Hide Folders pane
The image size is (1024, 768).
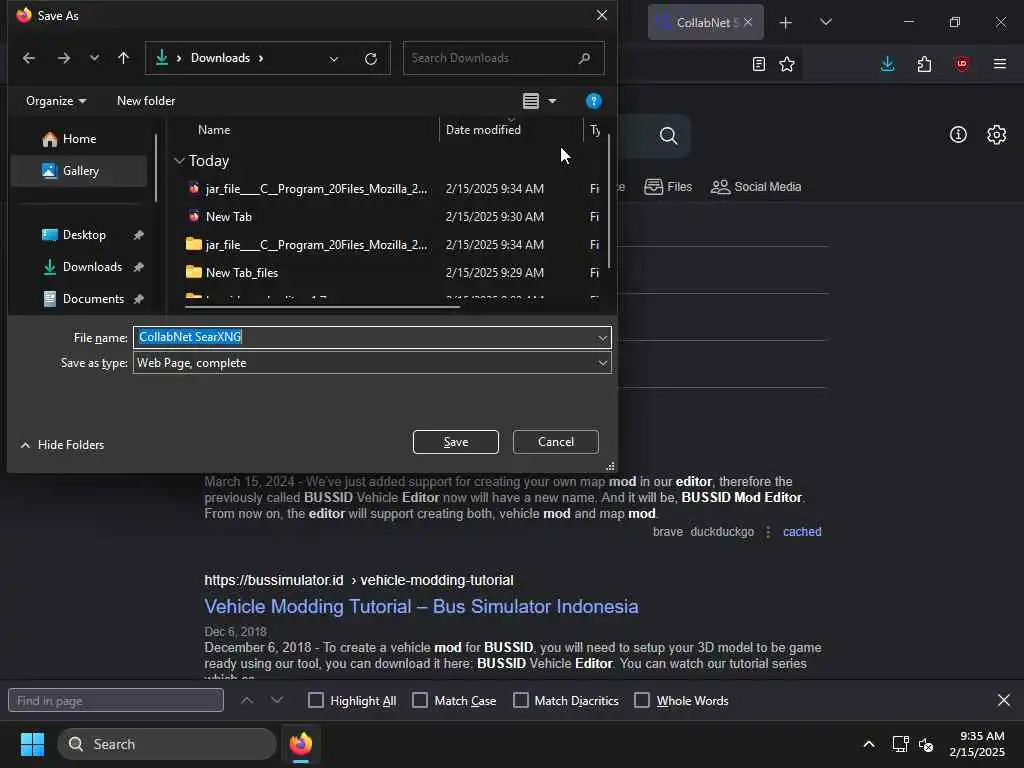[x=62, y=445]
